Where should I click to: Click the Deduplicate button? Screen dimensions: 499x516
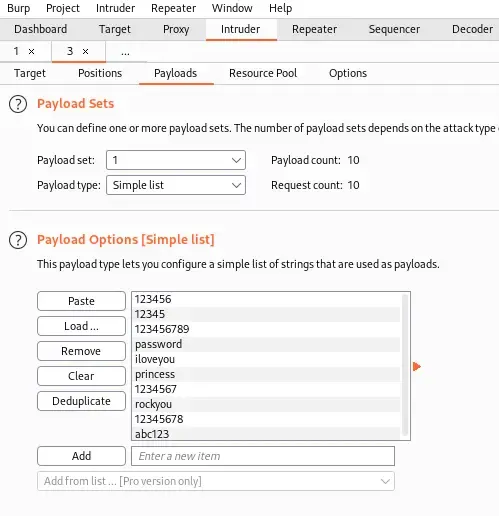pyautogui.click(x=81, y=401)
